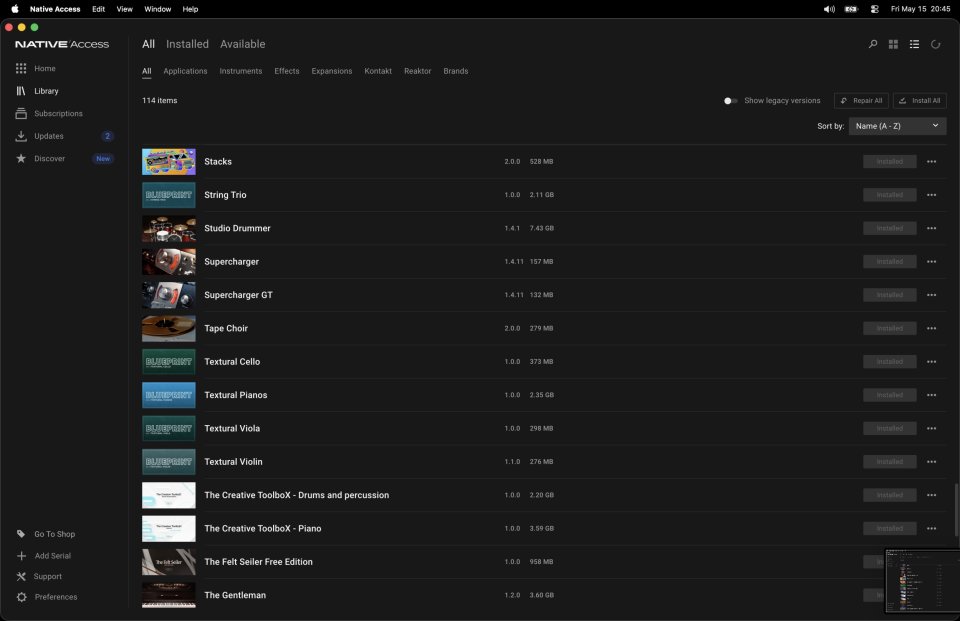Open more options for Textural Cello
The height and width of the screenshot is (621, 960).
click(x=931, y=362)
